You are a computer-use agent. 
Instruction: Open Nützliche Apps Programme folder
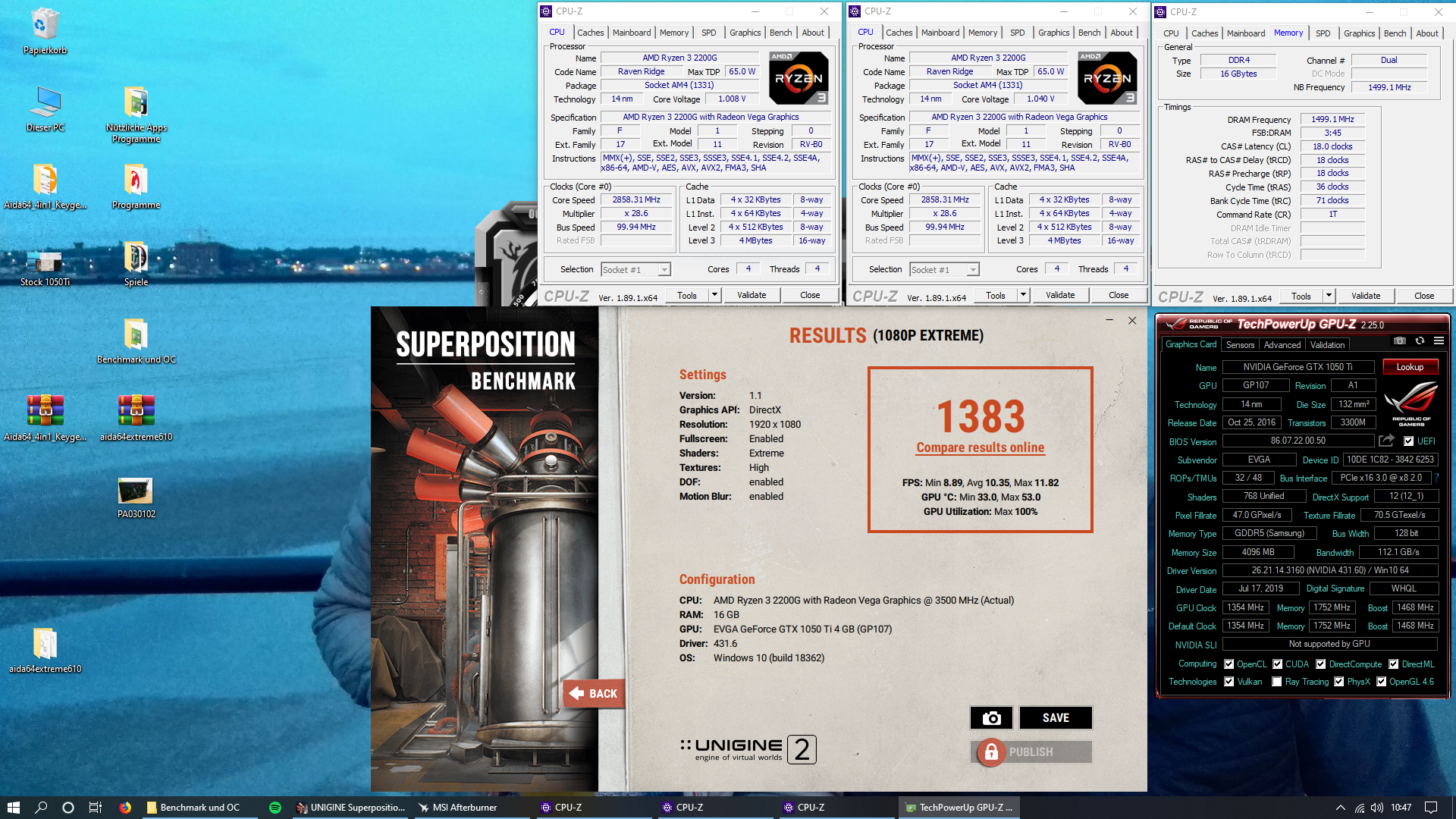click(x=136, y=114)
